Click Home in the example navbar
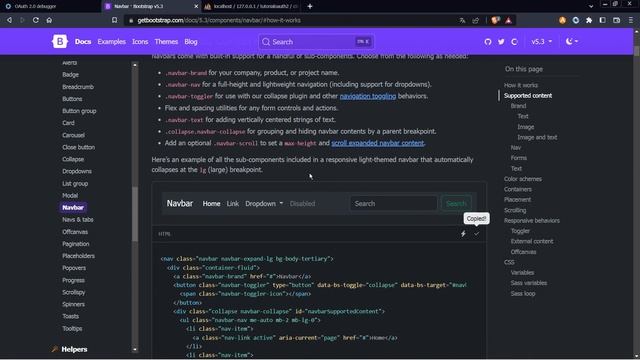 pos(211,204)
